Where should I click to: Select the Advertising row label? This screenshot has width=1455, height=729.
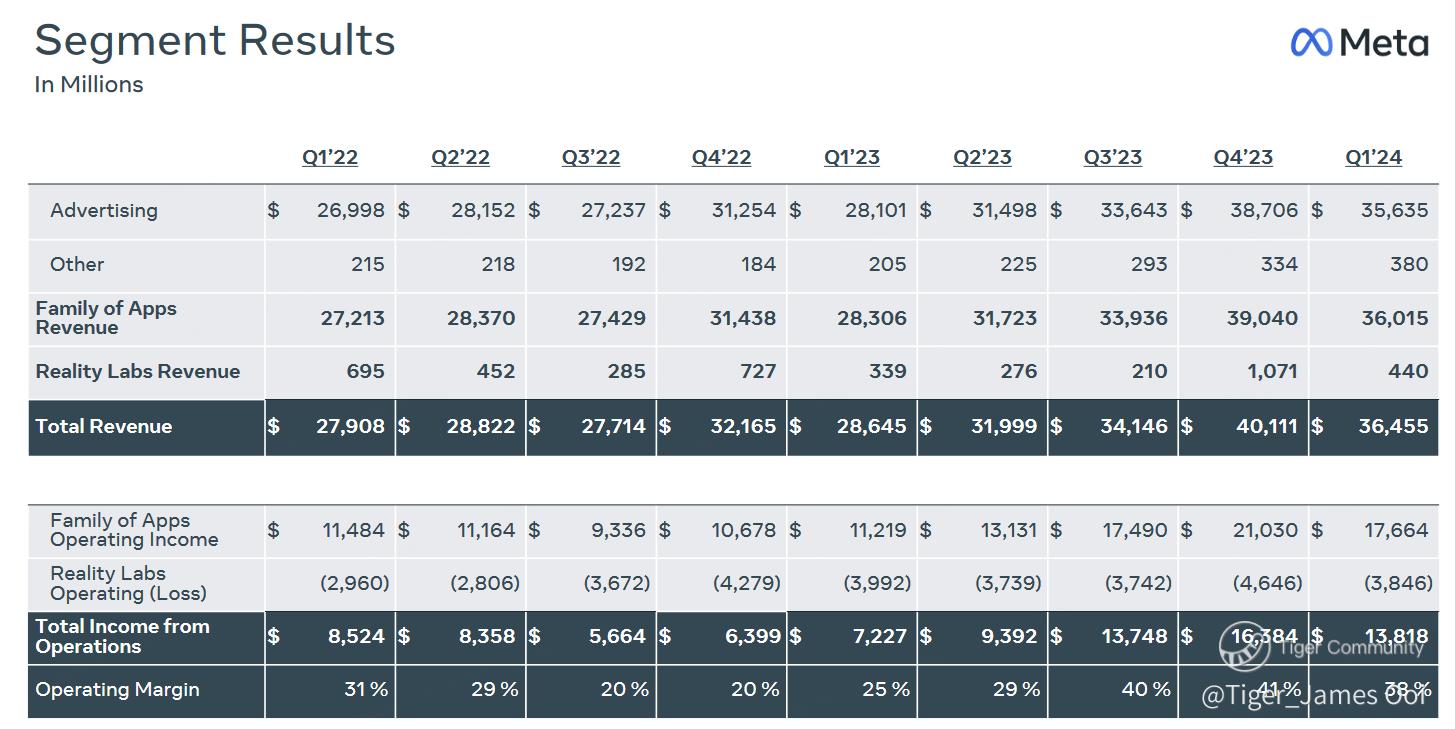pyautogui.click(x=104, y=210)
